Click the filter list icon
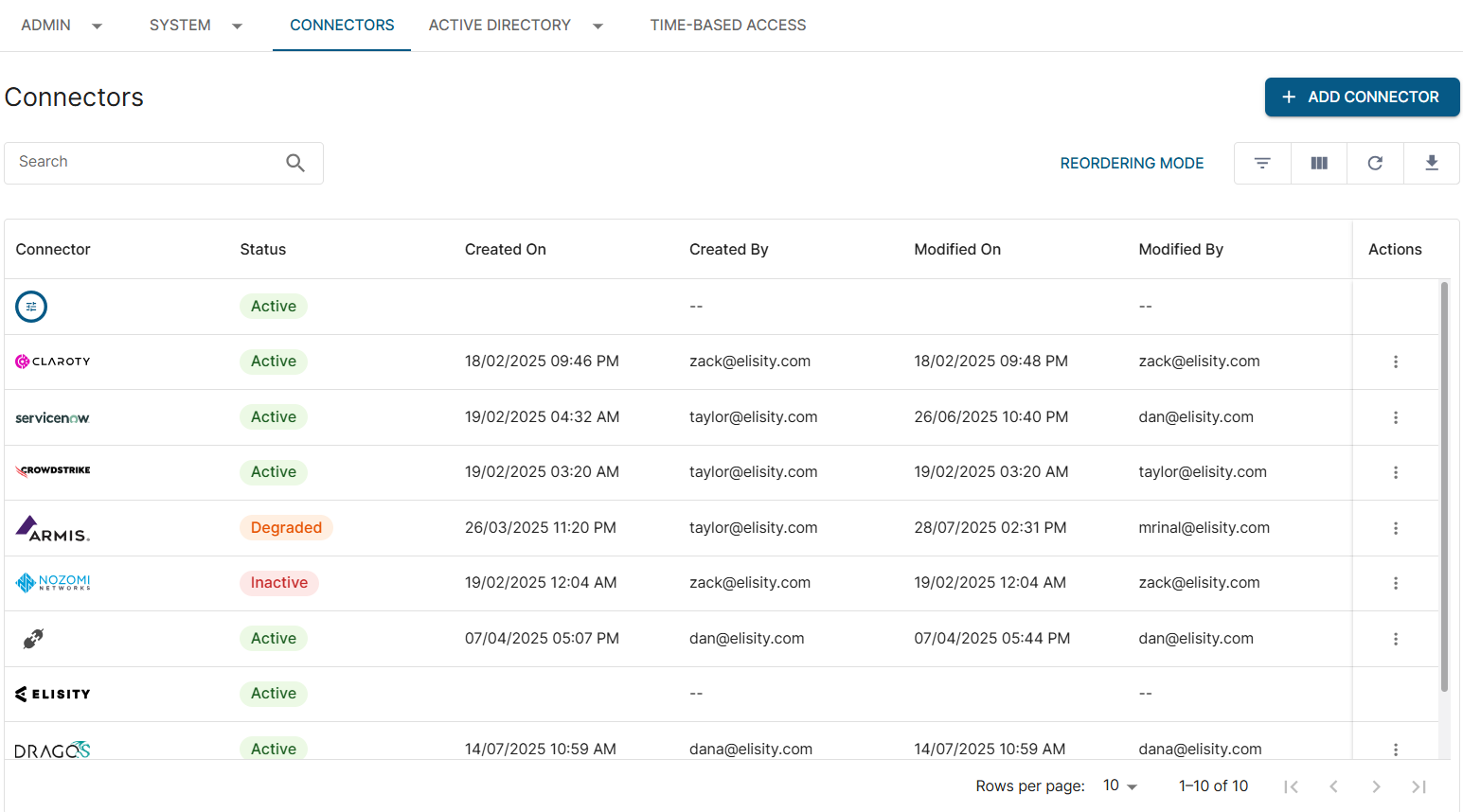This screenshot has height=812, width=1463. [1262, 163]
